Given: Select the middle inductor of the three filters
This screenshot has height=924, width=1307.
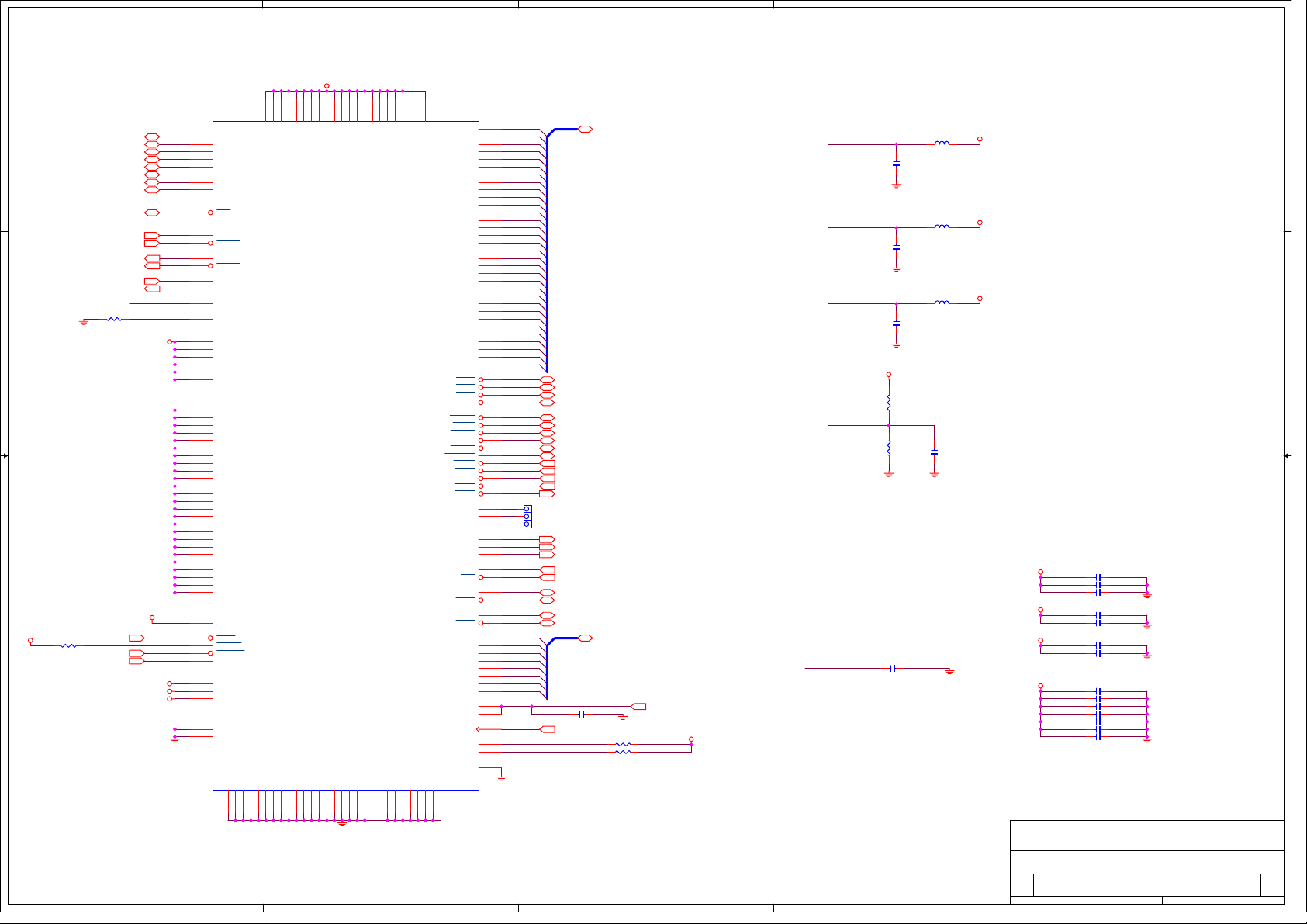Looking at the screenshot, I should point(942,226).
